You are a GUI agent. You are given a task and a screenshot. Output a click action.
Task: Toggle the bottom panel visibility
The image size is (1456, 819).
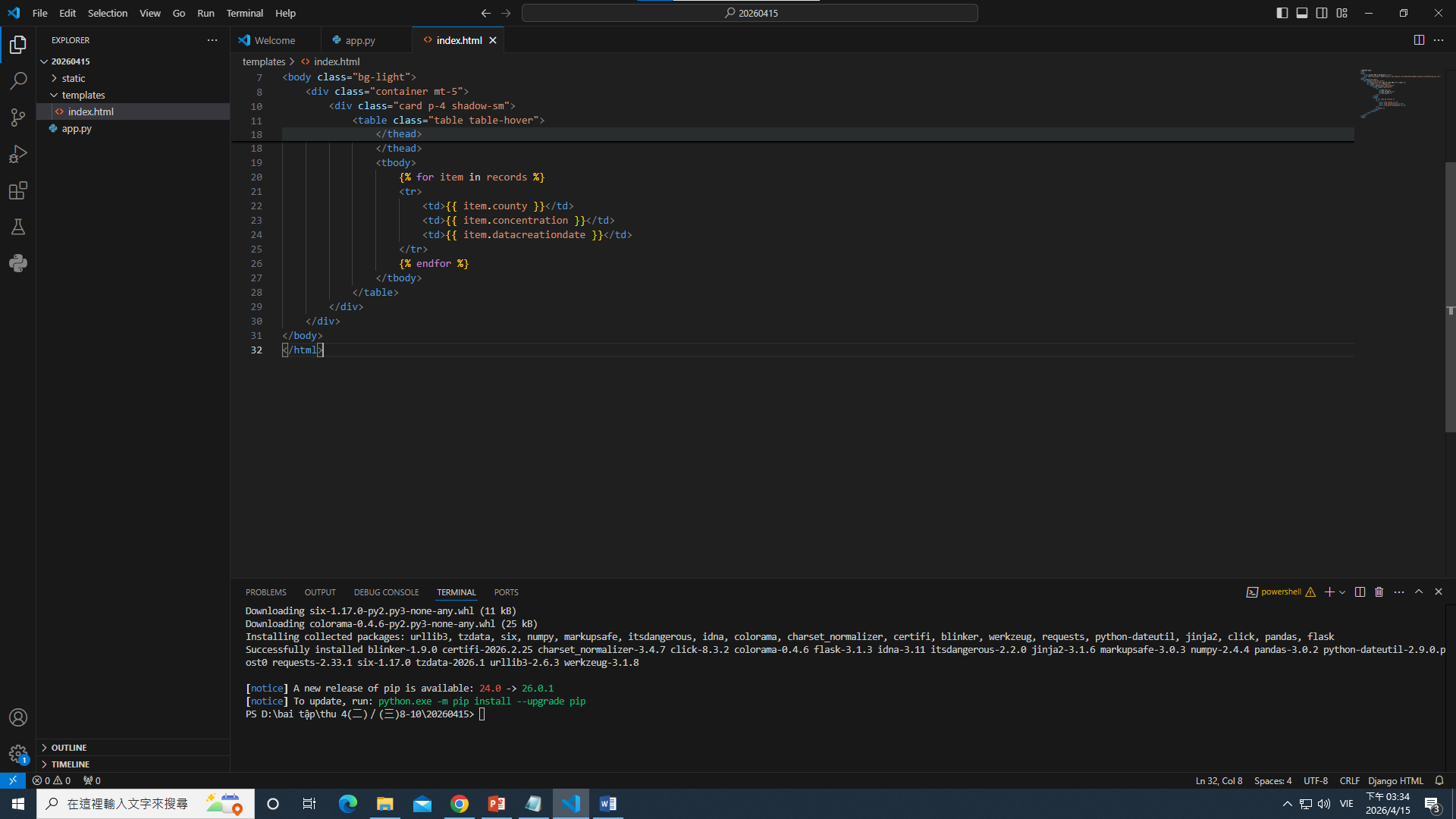(1302, 13)
